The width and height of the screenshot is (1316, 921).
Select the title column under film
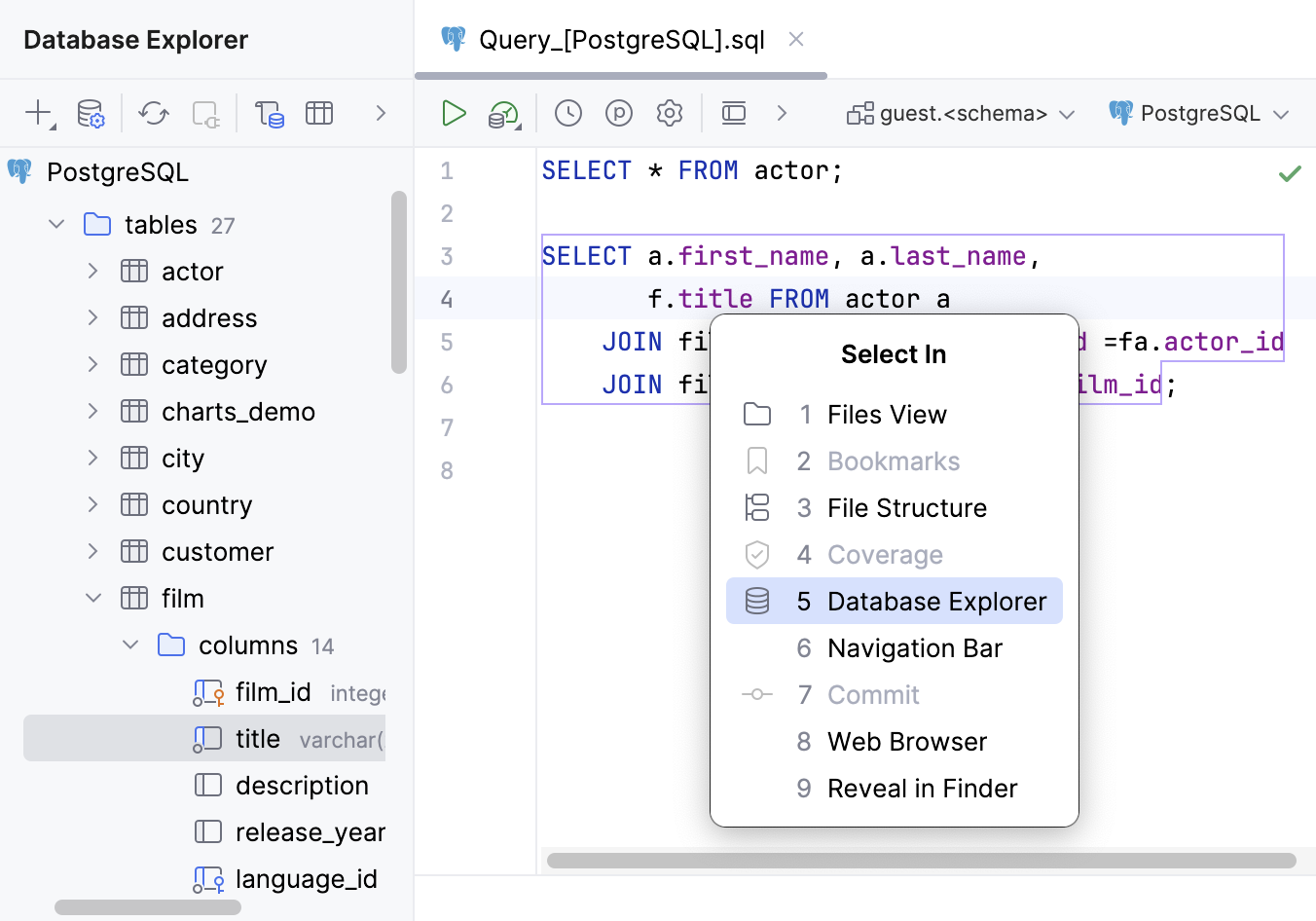pos(258,738)
